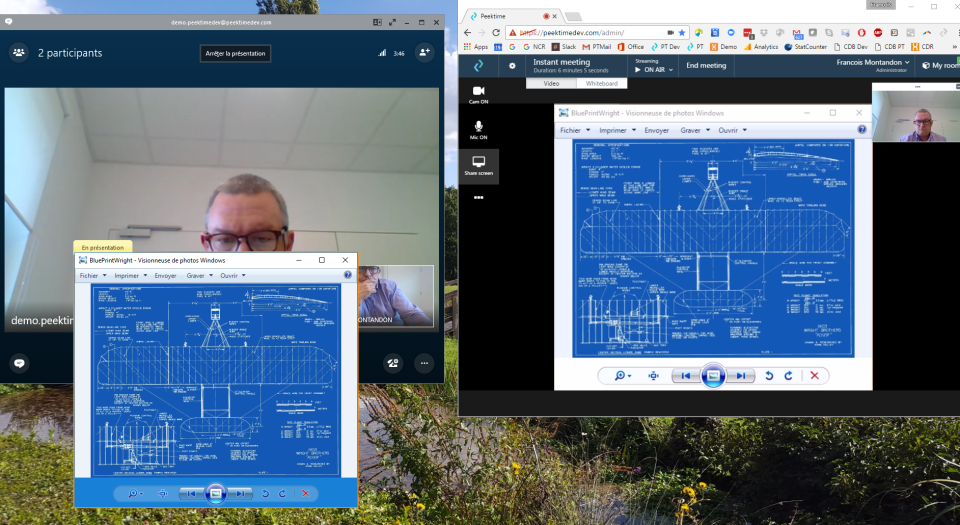This screenshot has height=525, width=960.
Task: Go to previous photo in presented Photo Viewer
Action: coord(191,494)
